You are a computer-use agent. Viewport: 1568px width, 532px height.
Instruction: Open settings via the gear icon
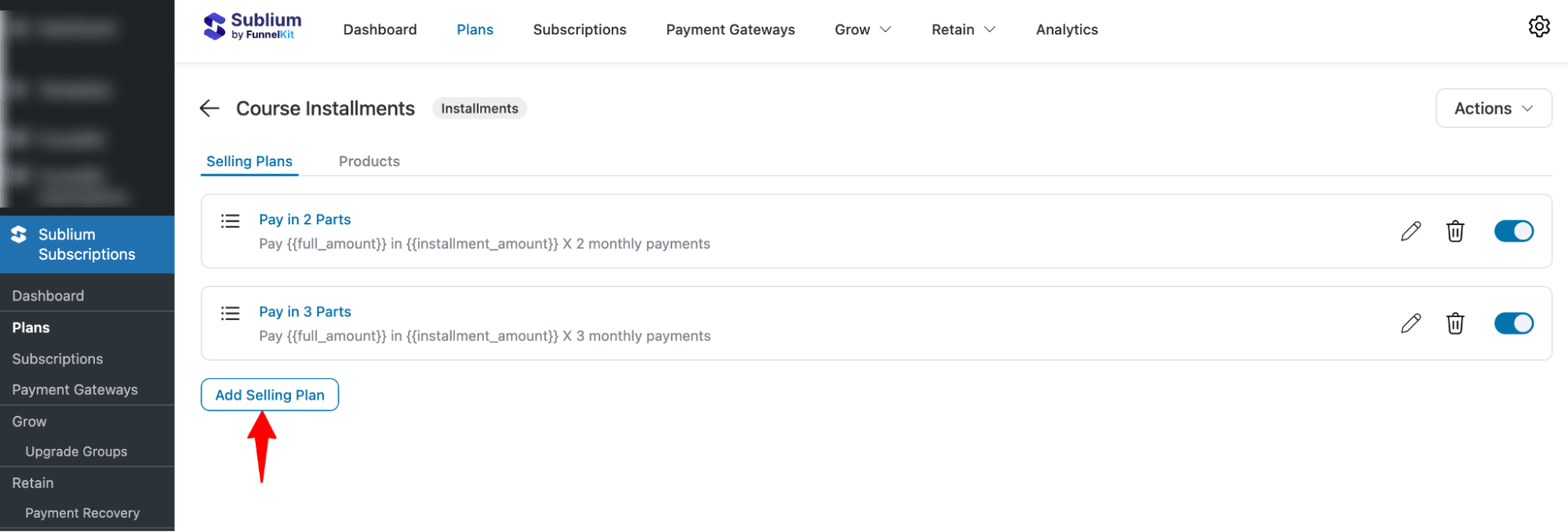pos(1539,26)
